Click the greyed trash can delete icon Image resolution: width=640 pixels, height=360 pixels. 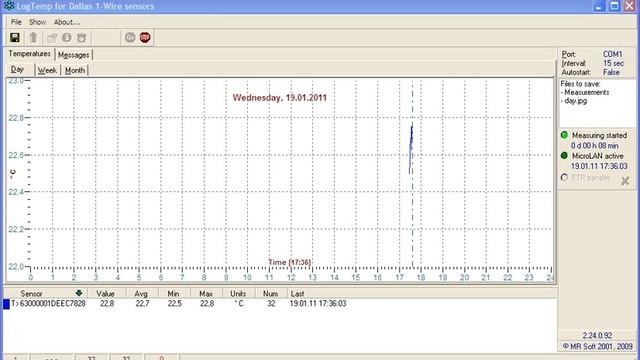(33, 38)
